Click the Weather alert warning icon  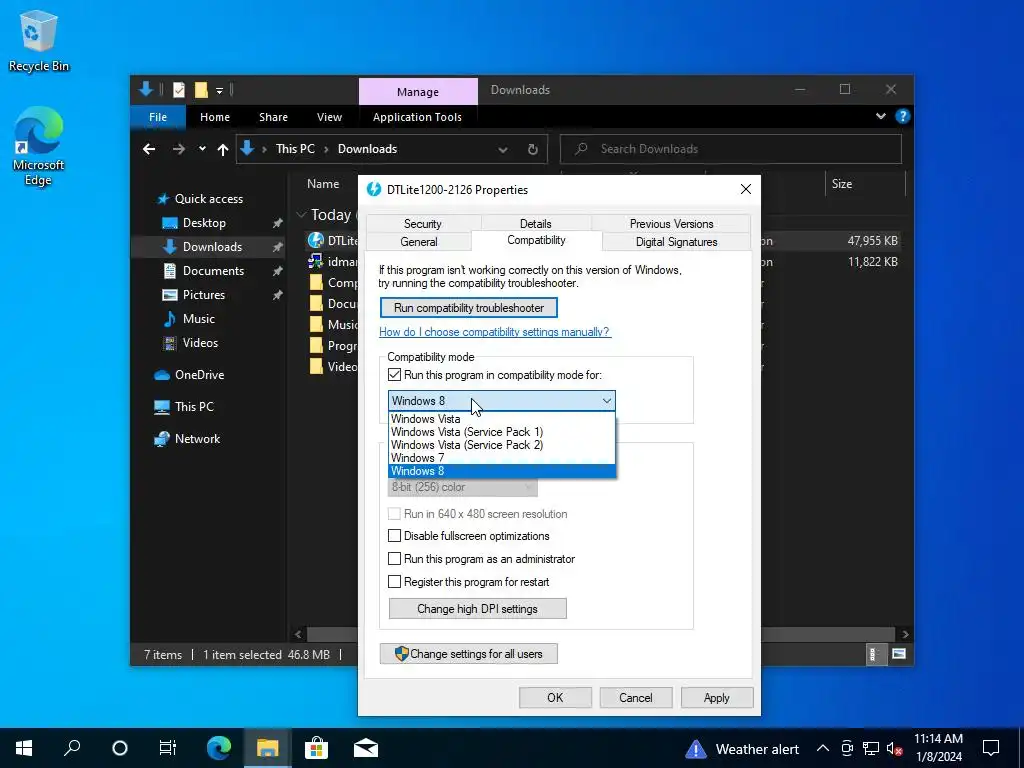(696, 749)
